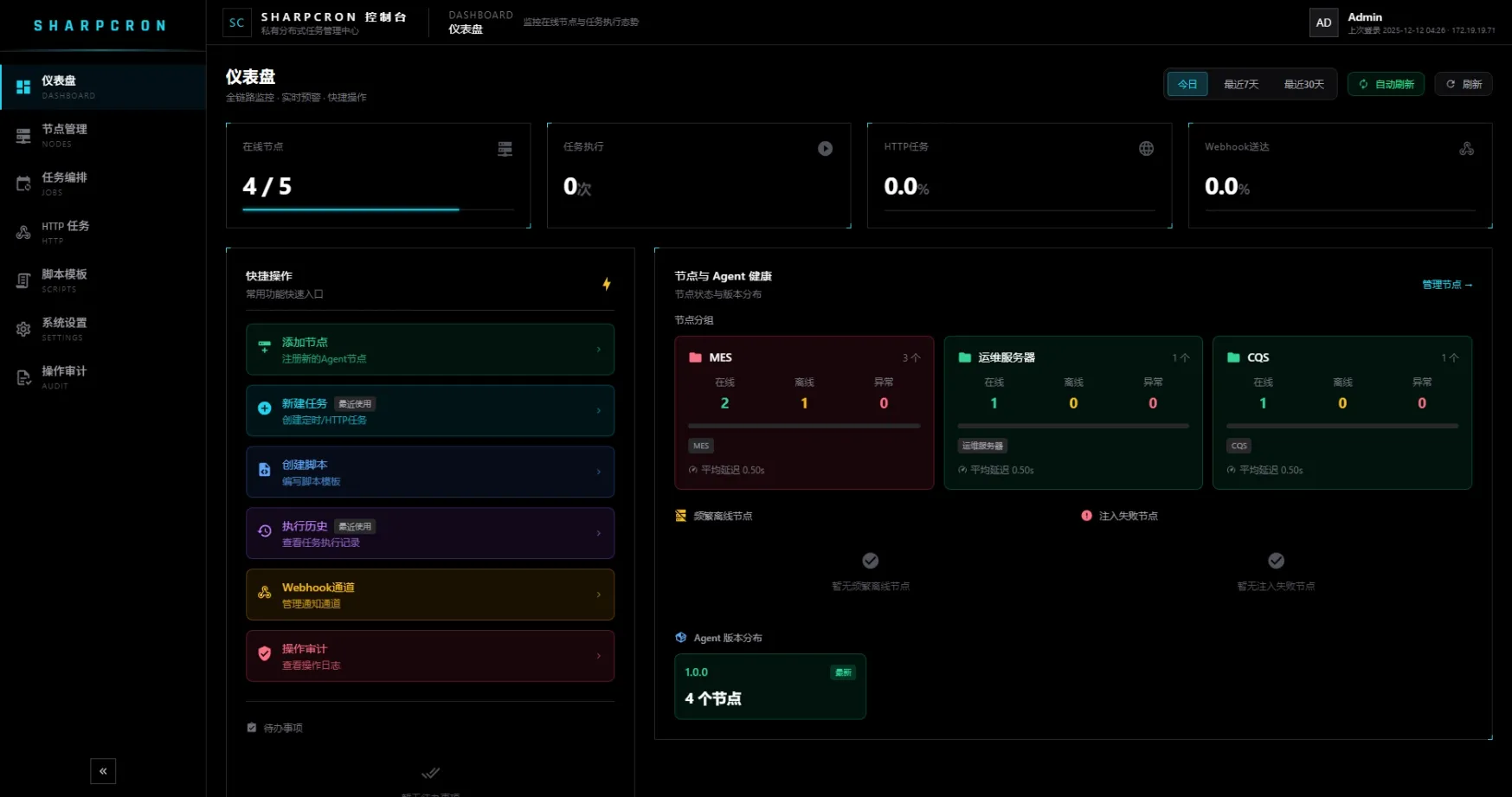Open the MES node group card
The height and width of the screenshot is (797, 1512).
[803, 413]
